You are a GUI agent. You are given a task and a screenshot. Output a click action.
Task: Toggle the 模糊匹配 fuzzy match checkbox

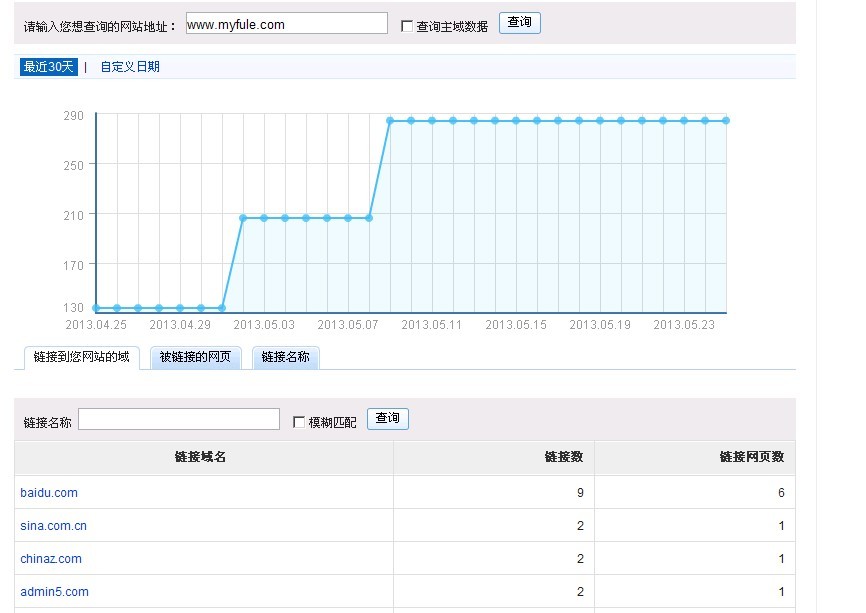[x=299, y=422]
